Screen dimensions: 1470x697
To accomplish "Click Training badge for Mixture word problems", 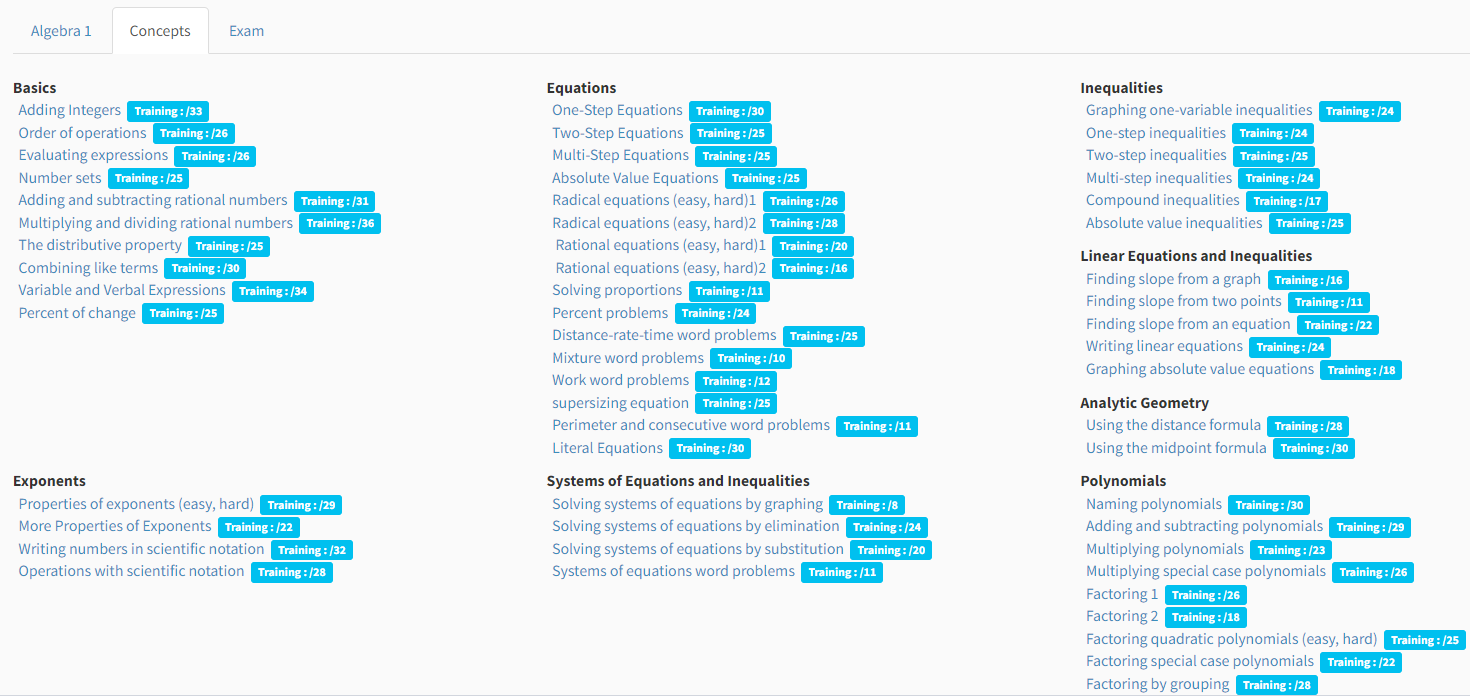I will click(x=751, y=358).
